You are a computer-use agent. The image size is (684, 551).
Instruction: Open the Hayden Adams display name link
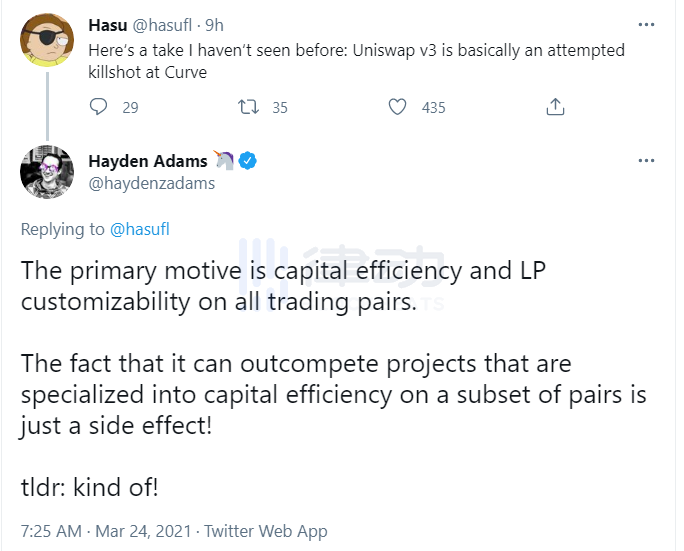(x=147, y=161)
